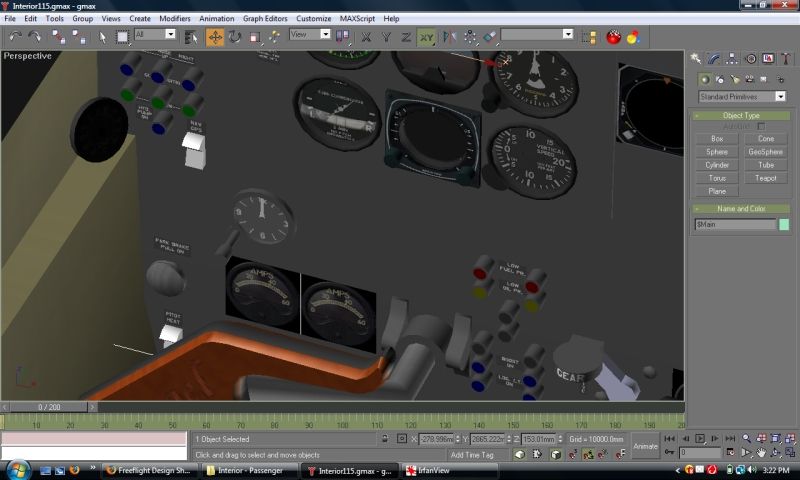The image size is (800, 480).
Task: Toggle the selection lock icon
Action: click(385, 439)
